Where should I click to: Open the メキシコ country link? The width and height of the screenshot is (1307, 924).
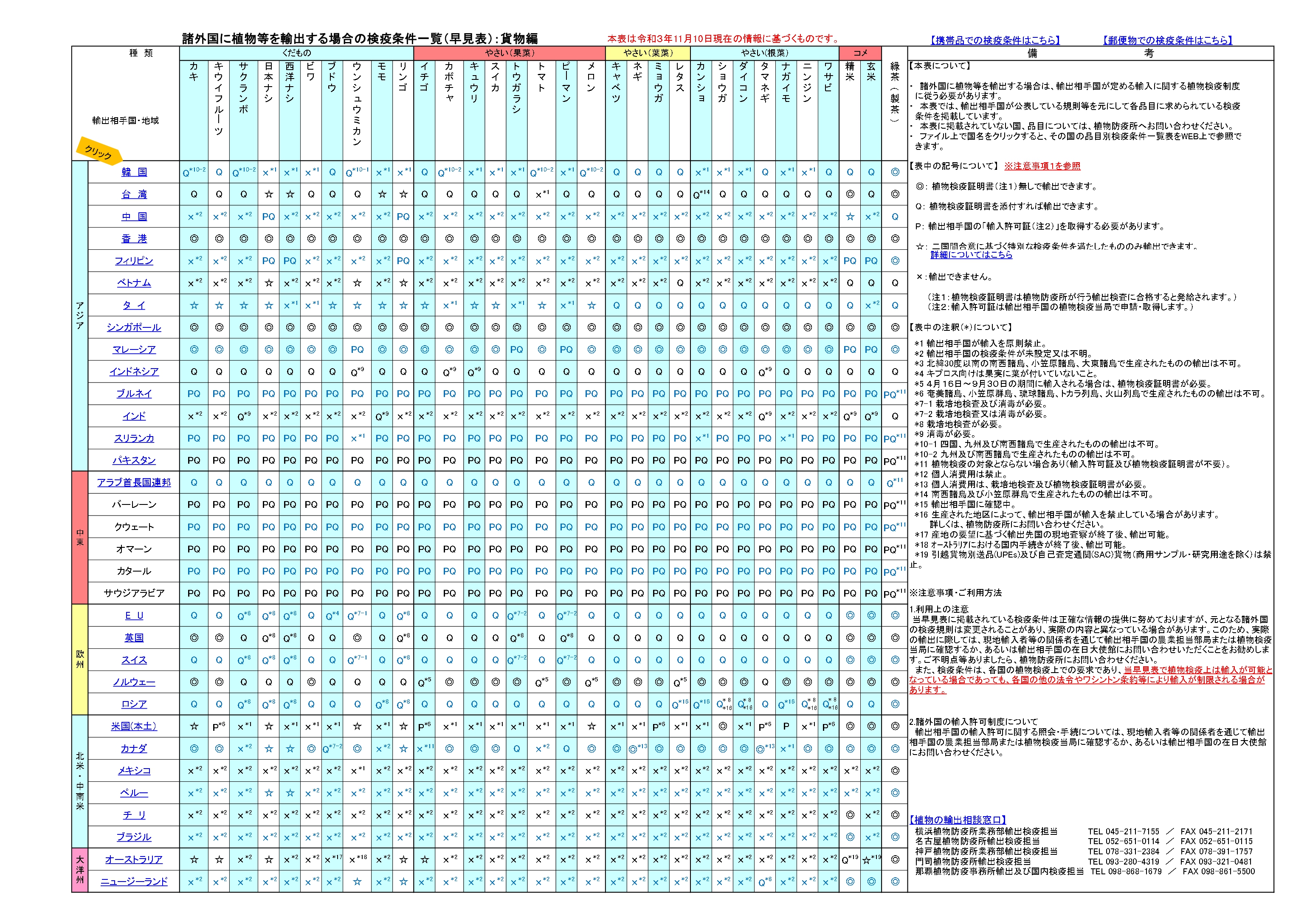coord(134,771)
